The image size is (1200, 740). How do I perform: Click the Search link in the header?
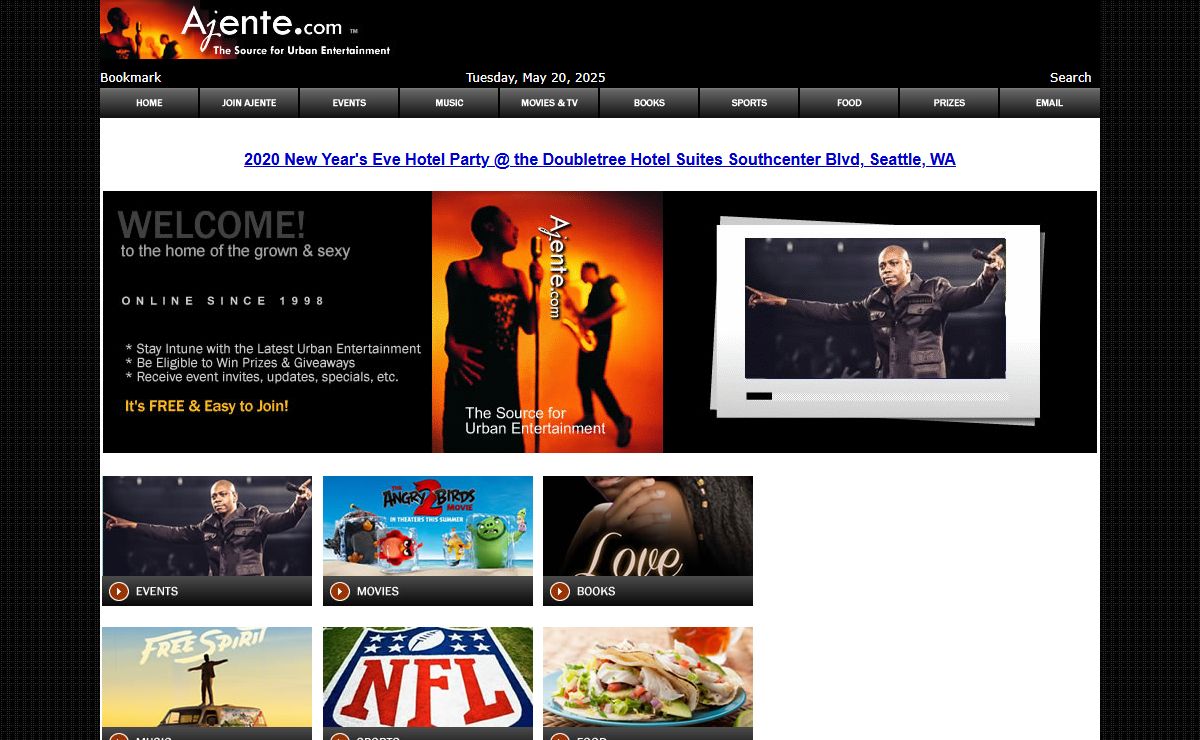coord(1070,78)
